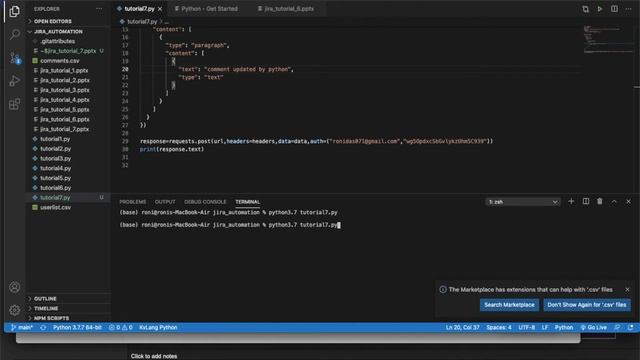Change LF end of line sequence

click(544, 327)
